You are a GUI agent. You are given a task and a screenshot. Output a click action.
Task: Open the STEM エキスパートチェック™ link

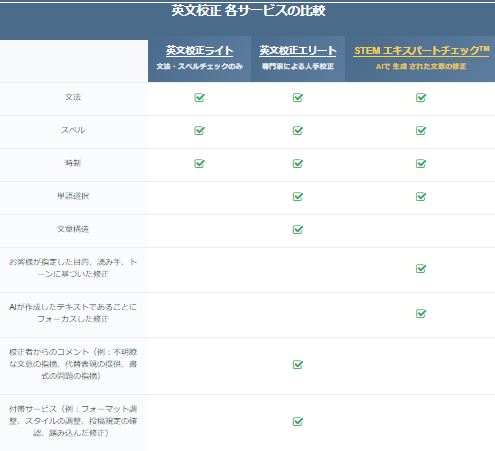tap(421, 51)
